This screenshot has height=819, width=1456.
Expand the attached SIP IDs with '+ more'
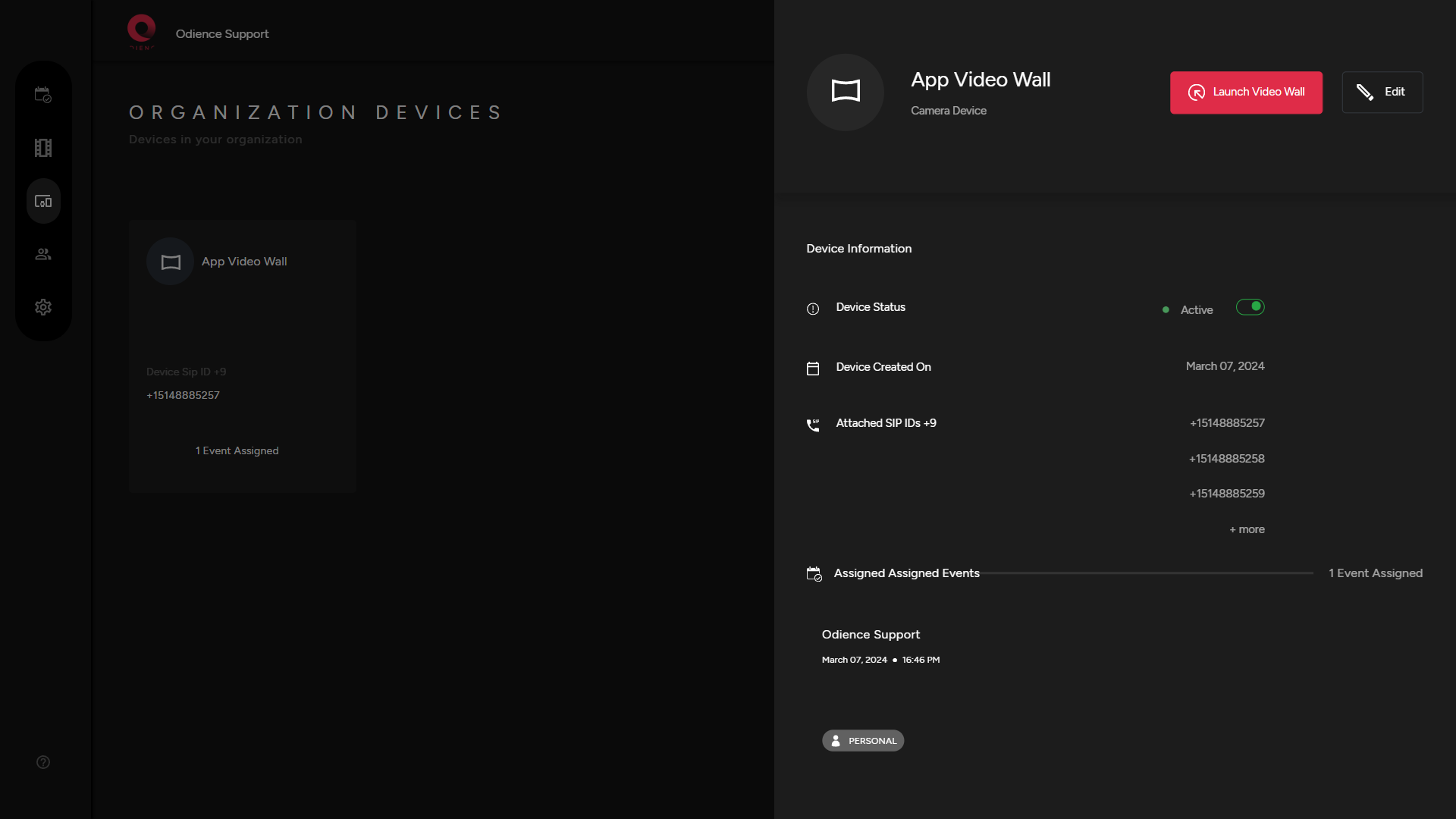(1246, 529)
